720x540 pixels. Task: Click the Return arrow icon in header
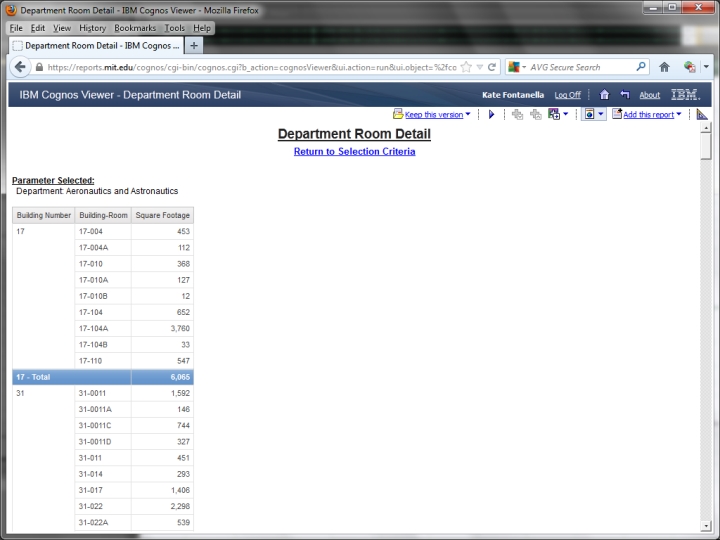624,95
